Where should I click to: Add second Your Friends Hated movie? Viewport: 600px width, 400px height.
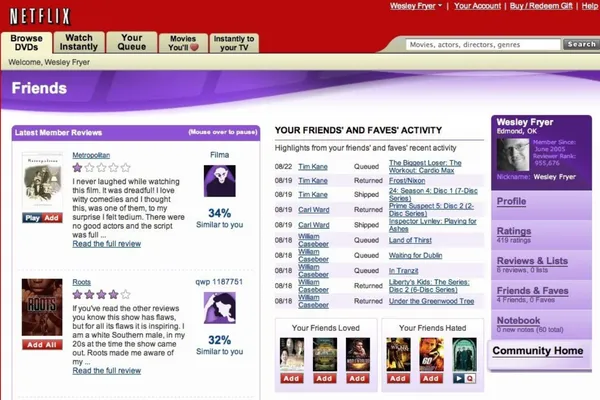click(x=431, y=379)
